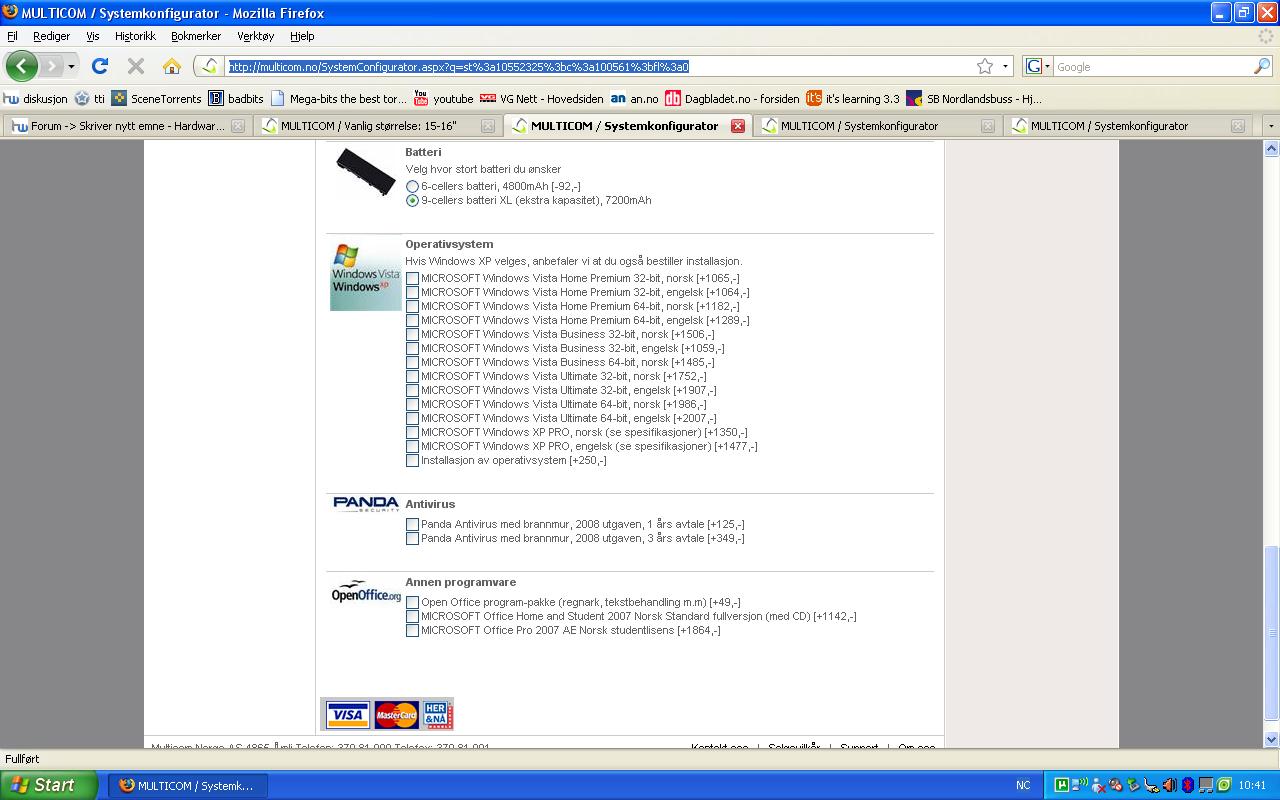Open Dagbladet.no - forsiden bookmark

732,98
